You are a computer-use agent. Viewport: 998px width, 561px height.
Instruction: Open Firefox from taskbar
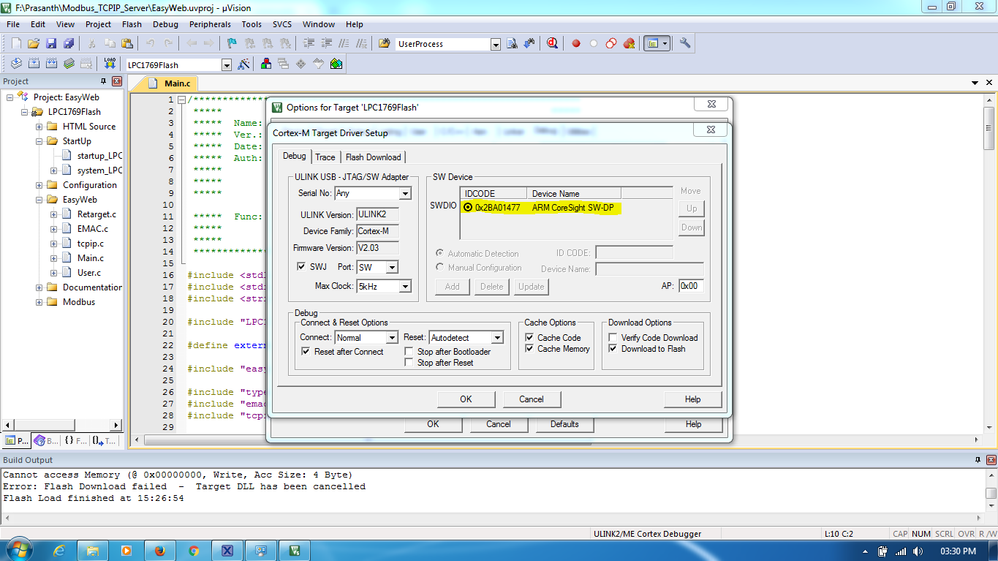point(160,551)
